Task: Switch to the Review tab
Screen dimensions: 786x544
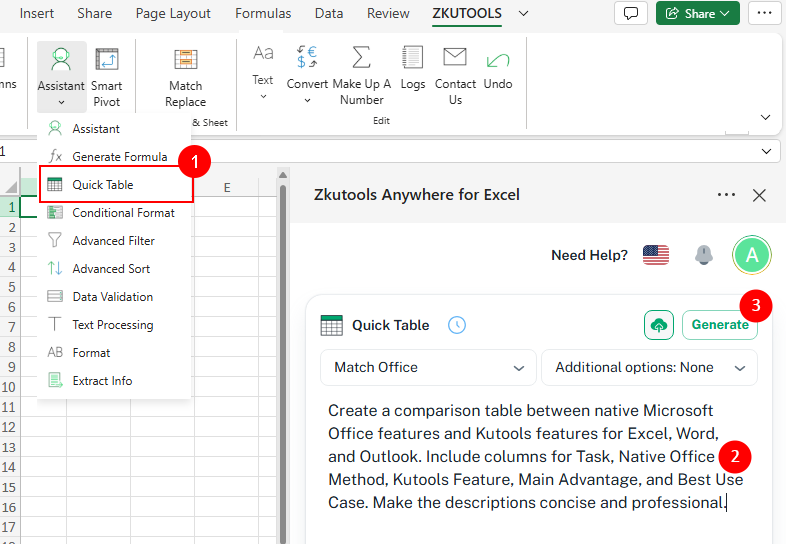Action: (x=388, y=14)
